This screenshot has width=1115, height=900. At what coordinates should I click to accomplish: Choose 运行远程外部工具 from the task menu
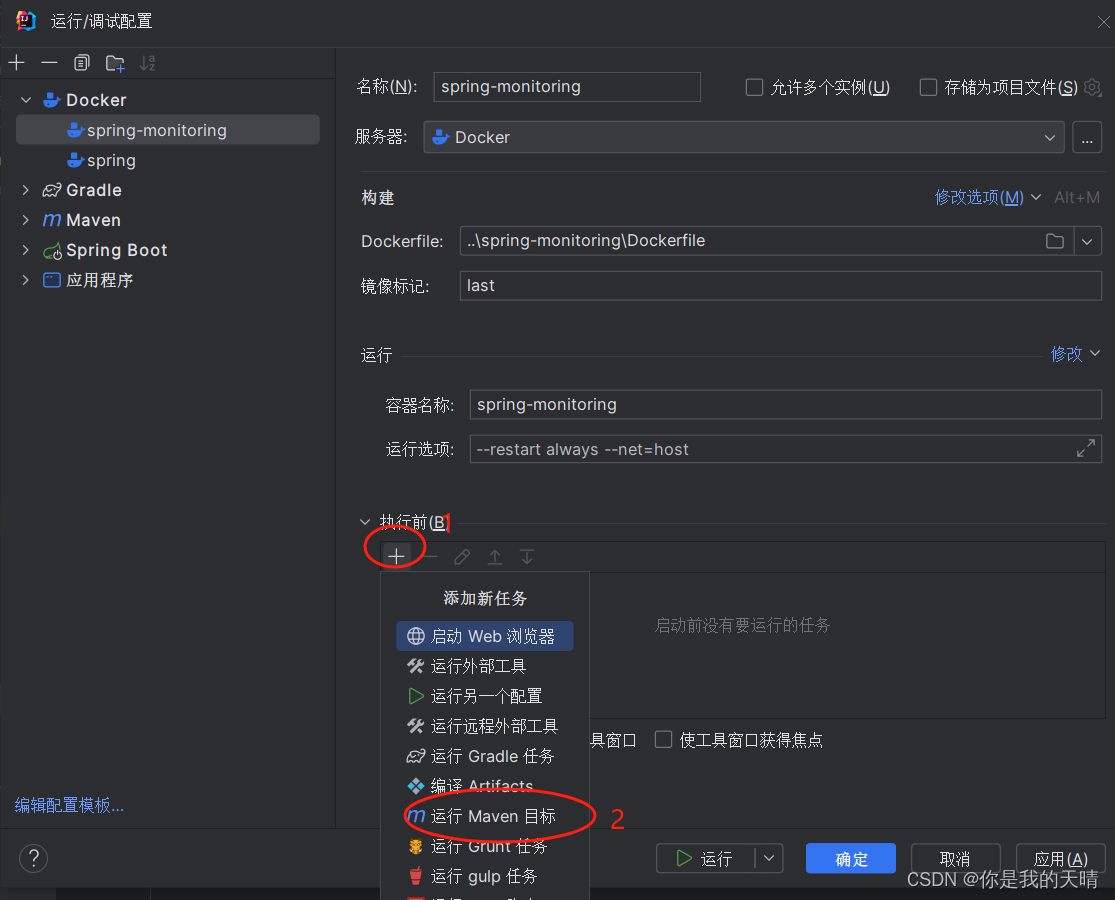point(485,726)
